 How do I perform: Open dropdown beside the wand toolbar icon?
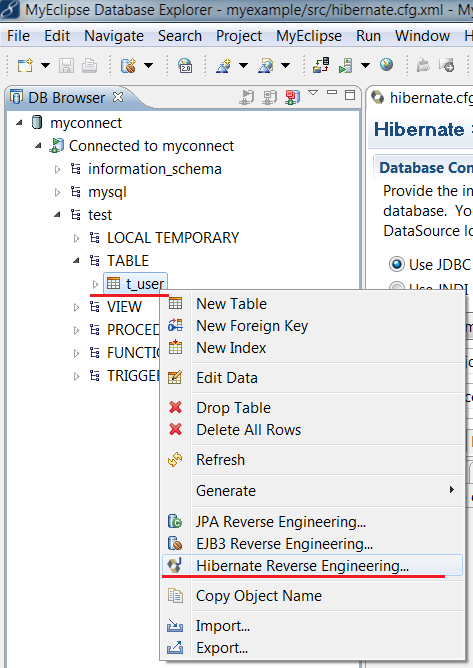243,66
